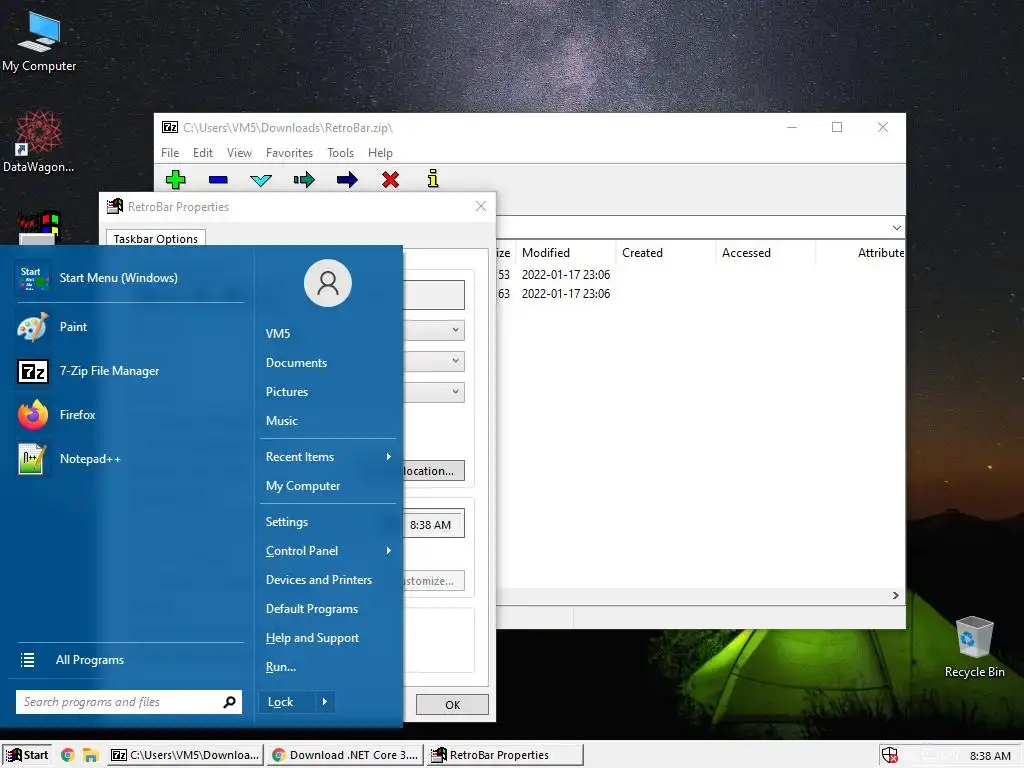This screenshot has height=768, width=1024.
Task: Select the Taskbar Options tab
Action: pyautogui.click(x=155, y=239)
